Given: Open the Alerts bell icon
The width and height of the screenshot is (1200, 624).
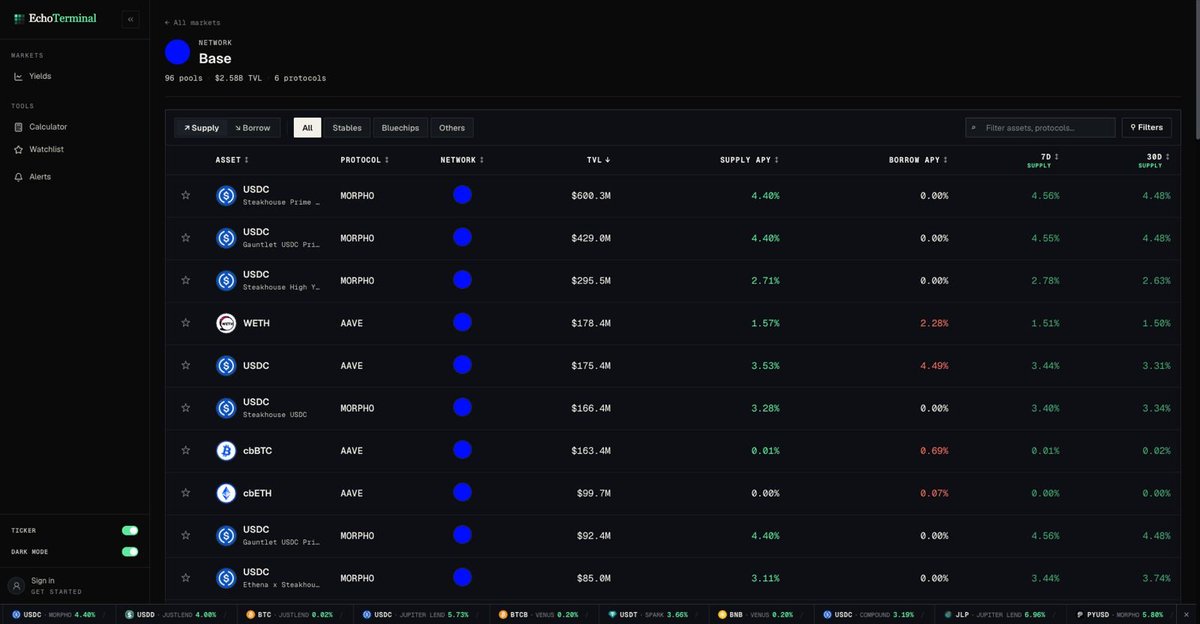Looking at the screenshot, I should tap(18, 177).
